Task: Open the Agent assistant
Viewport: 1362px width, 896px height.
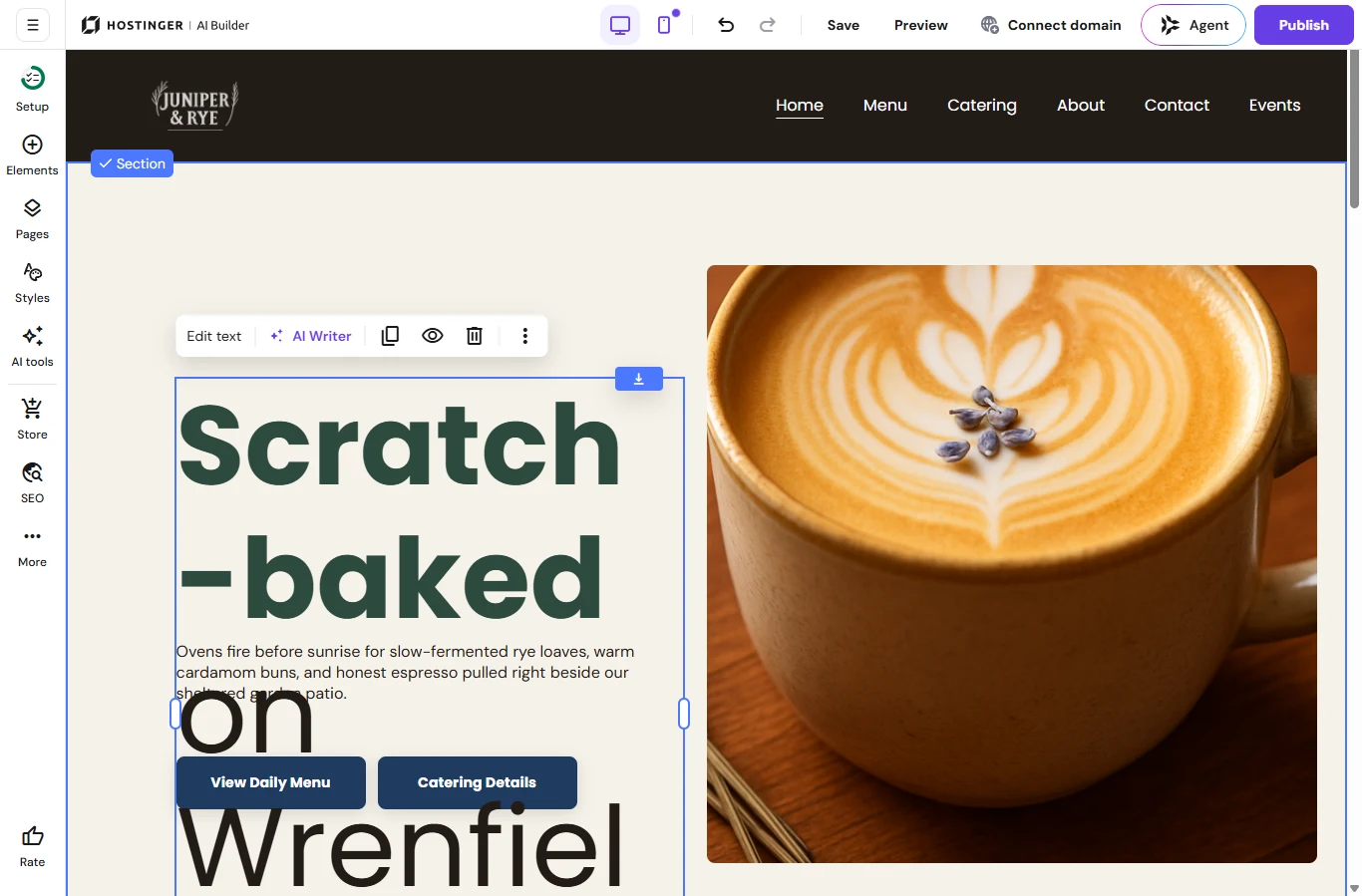Action: pos(1193,25)
